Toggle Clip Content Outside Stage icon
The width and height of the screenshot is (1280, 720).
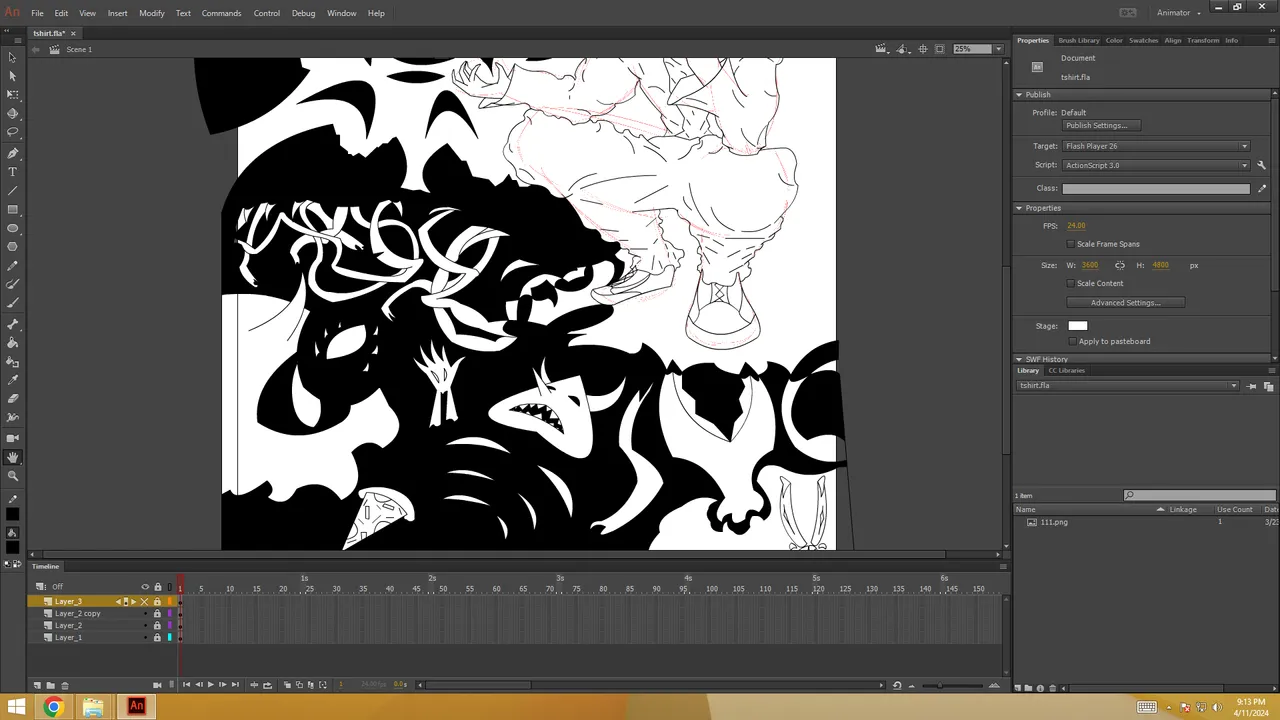coord(939,49)
